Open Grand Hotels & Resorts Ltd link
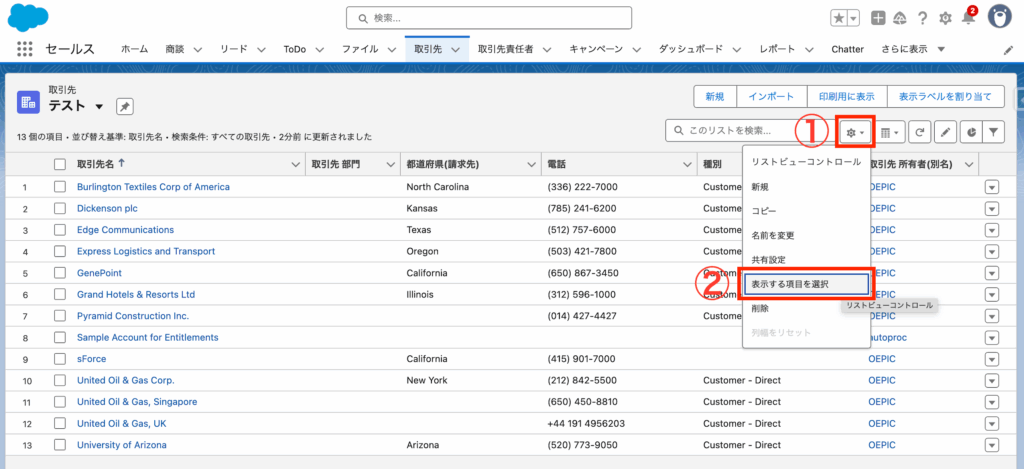This screenshot has width=1024, height=469. [x=136, y=295]
